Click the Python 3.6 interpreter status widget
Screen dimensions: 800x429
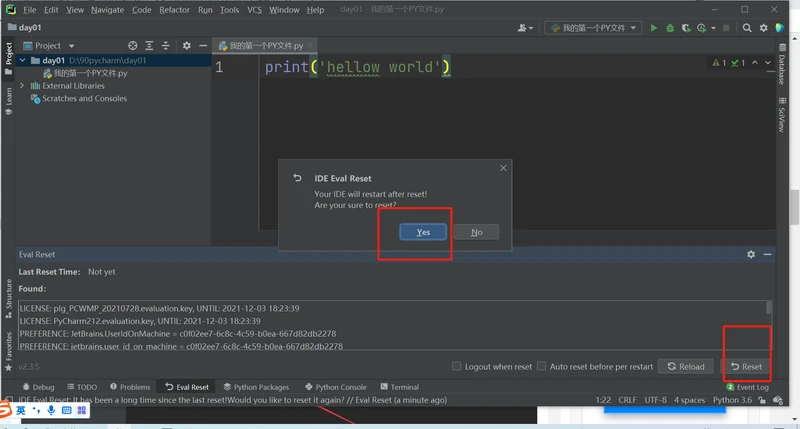click(x=735, y=400)
